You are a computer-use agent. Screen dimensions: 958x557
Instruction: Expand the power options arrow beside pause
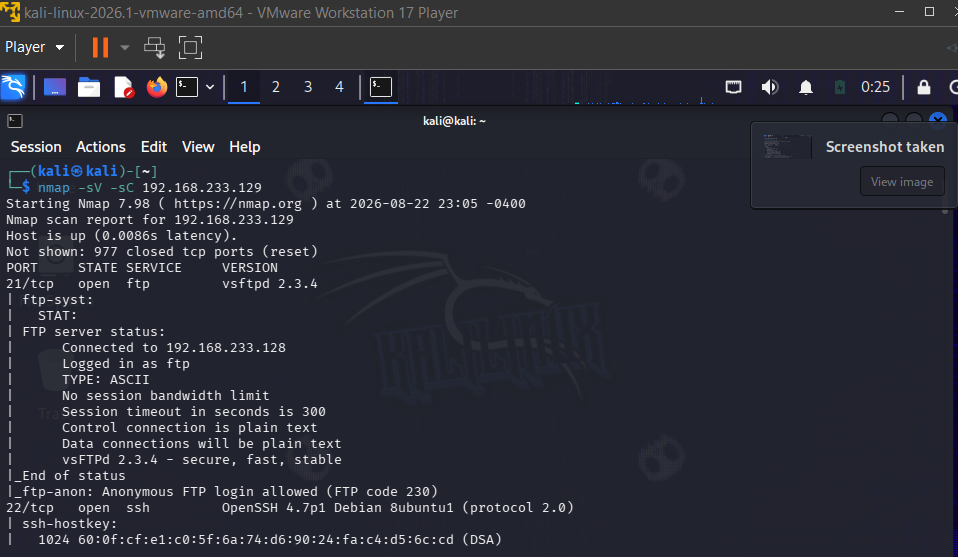[125, 48]
